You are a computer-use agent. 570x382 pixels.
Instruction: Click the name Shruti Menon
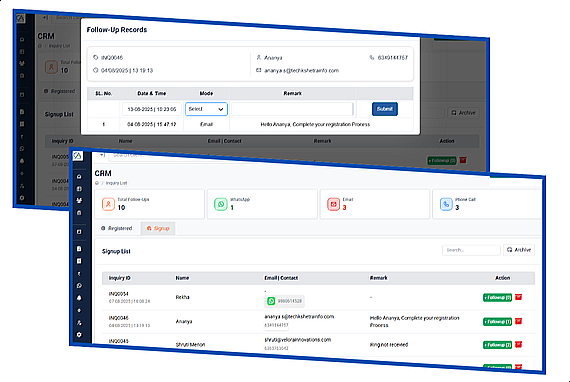tap(190, 344)
